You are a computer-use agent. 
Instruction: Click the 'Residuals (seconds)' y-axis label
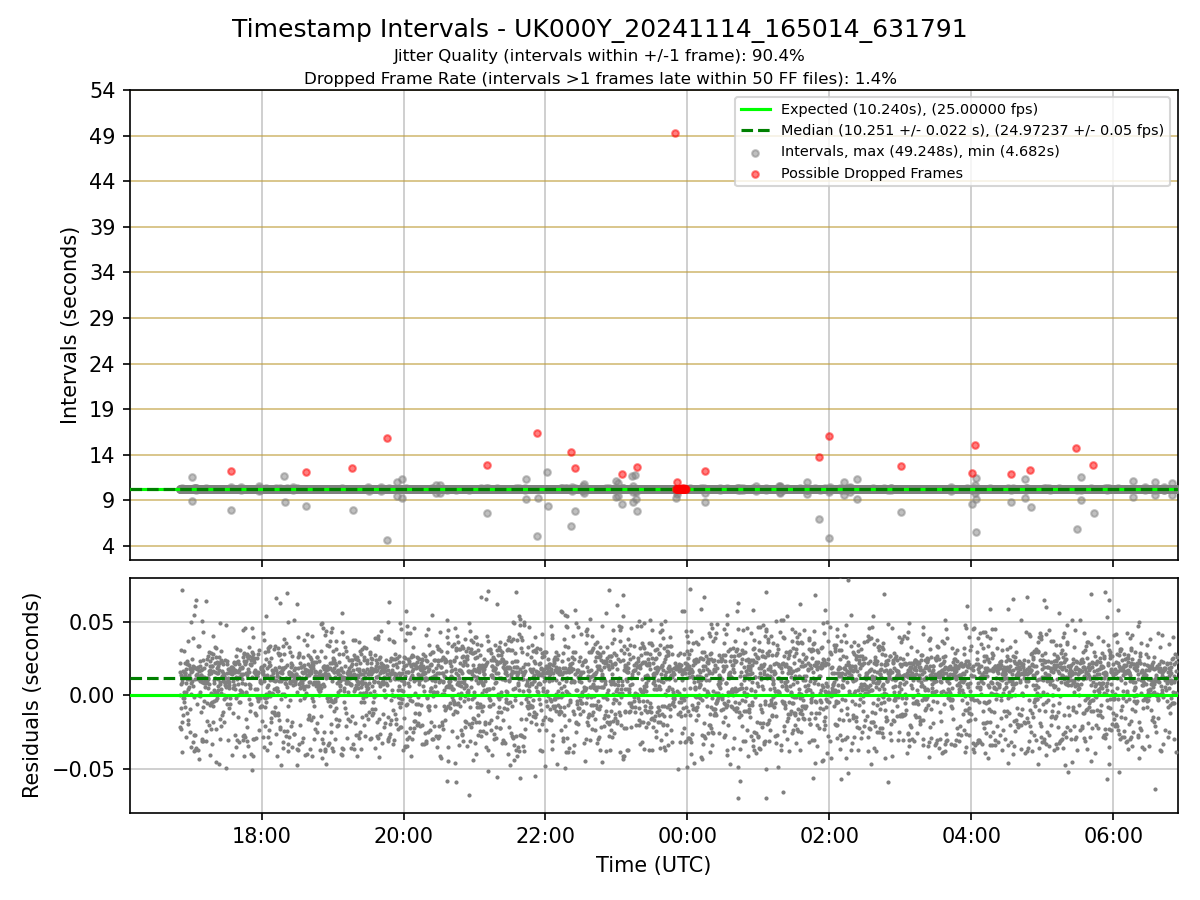pos(32,695)
